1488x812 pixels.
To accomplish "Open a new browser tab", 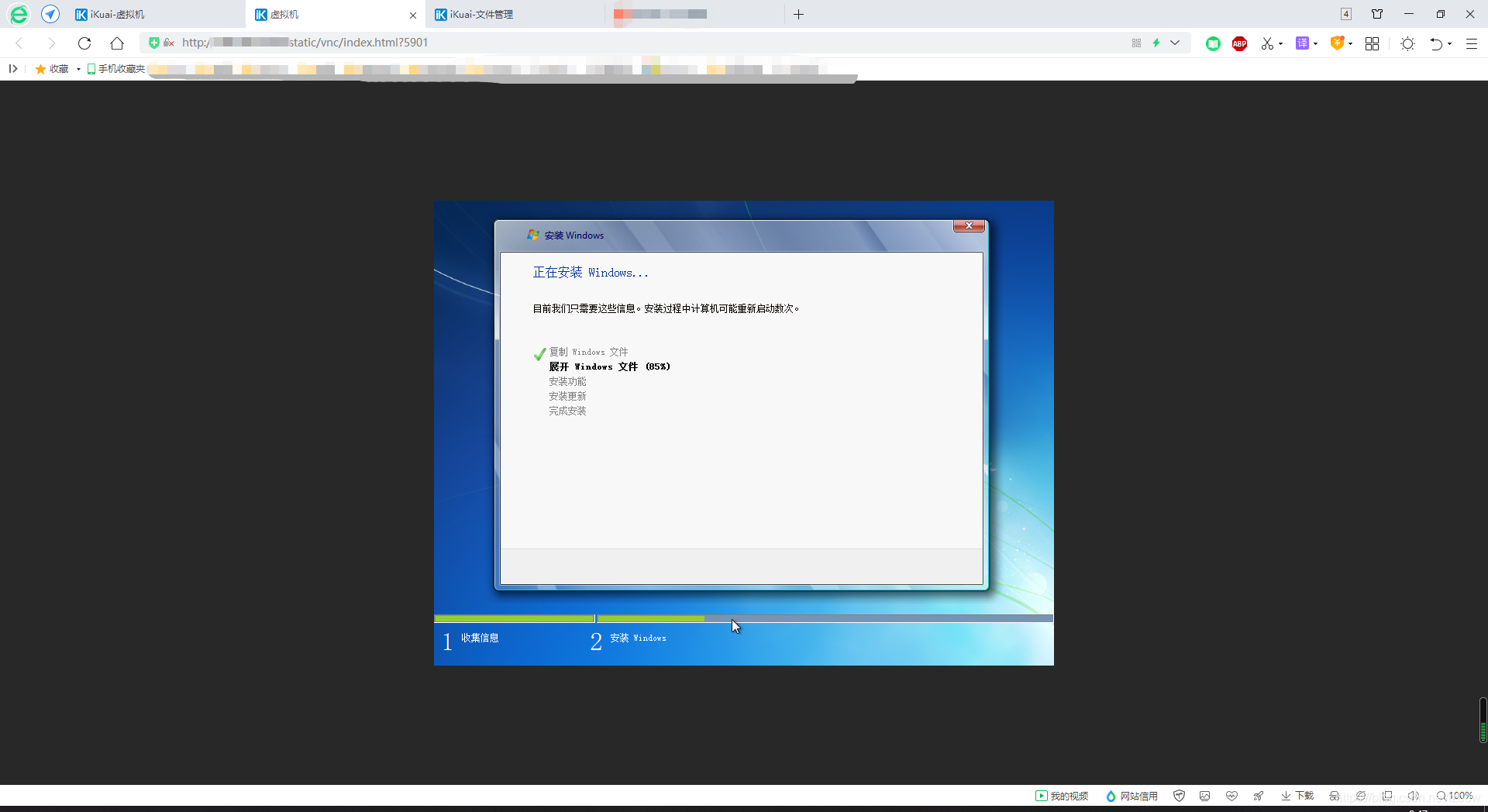I will (x=798, y=15).
